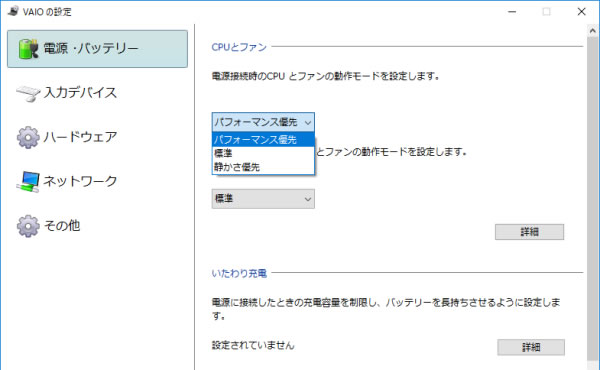600x370 pixels.
Task: Click the scrollbar up arrow
Action: click(x=593, y=31)
